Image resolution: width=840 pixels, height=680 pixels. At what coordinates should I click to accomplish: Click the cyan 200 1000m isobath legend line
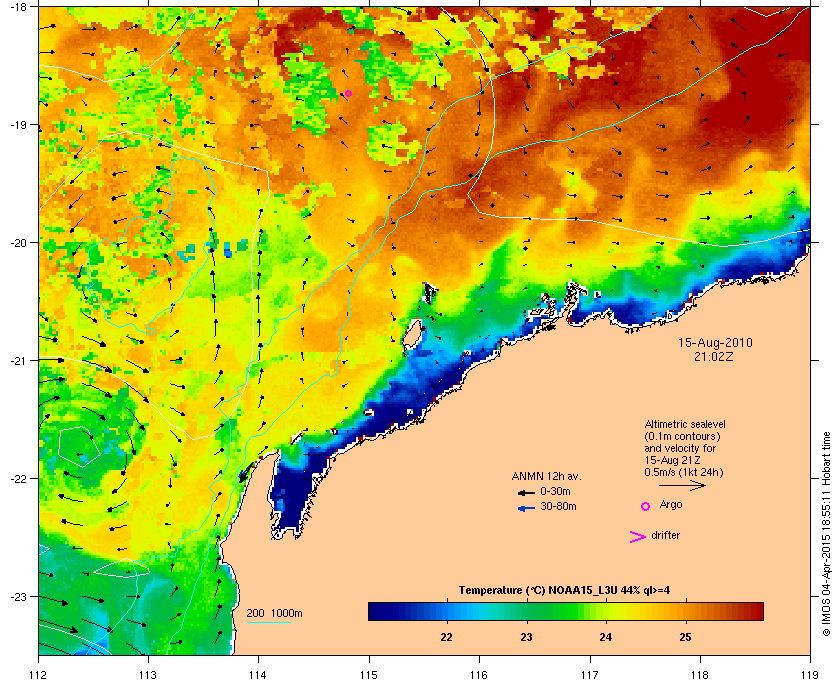pyautogui.click(x=268, y=623)
